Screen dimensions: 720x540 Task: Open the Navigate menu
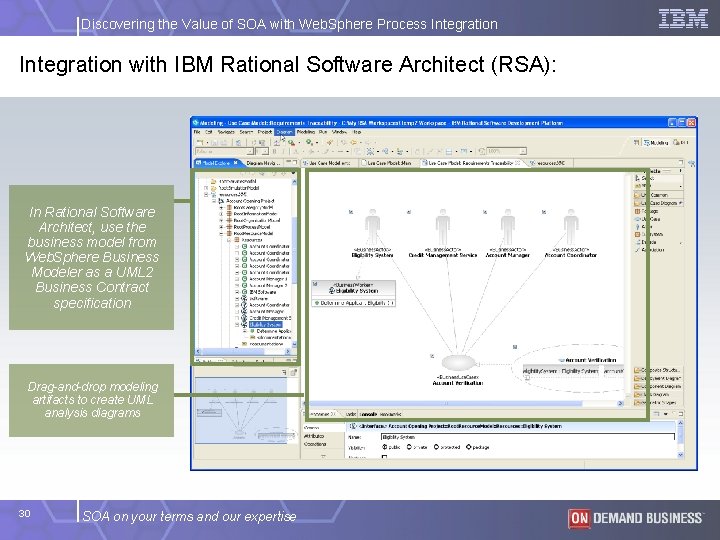tap(226, 132)
